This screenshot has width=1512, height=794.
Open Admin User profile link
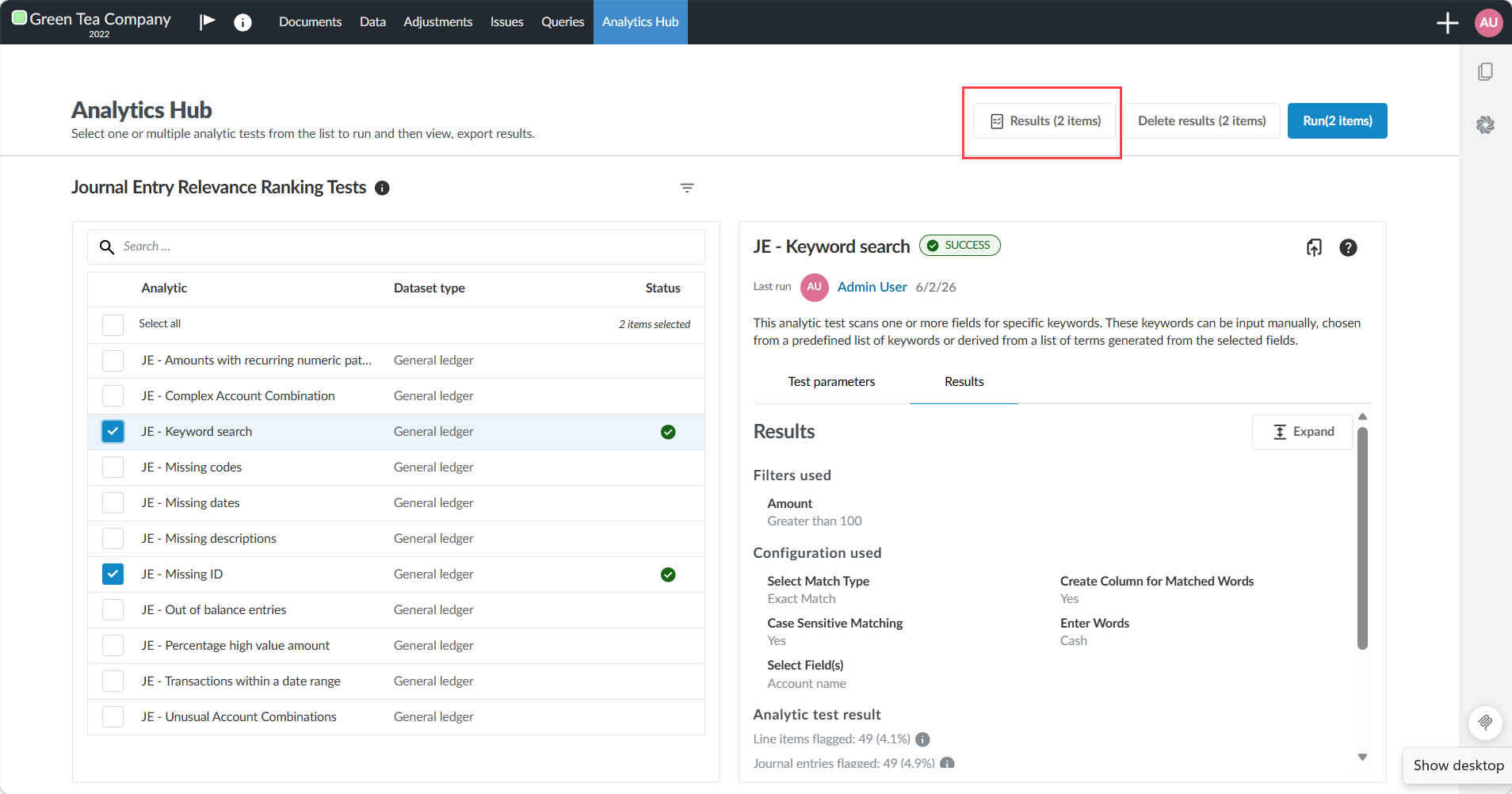pyautogui.click(x=872, y=287)
